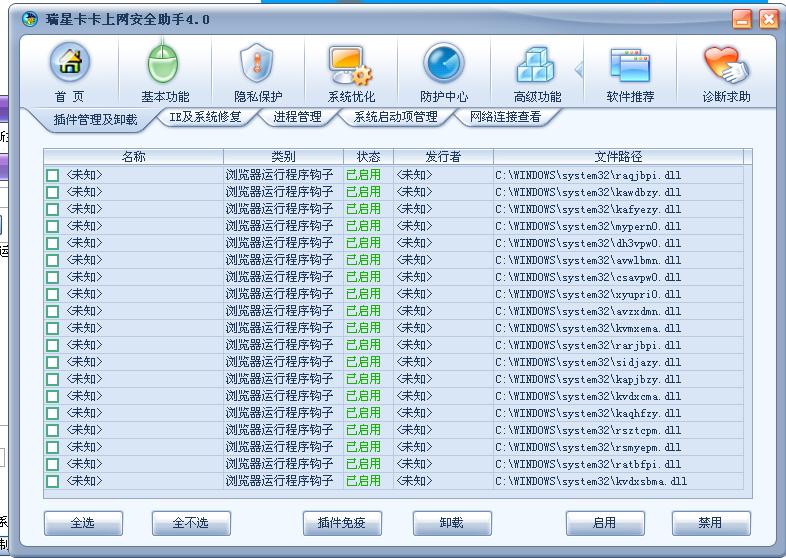The height and width of the screenshot is (558, 786).
Task: Select path C:\WINDOWS\system32\kapjbzy.dll
Action: [588, 380]
